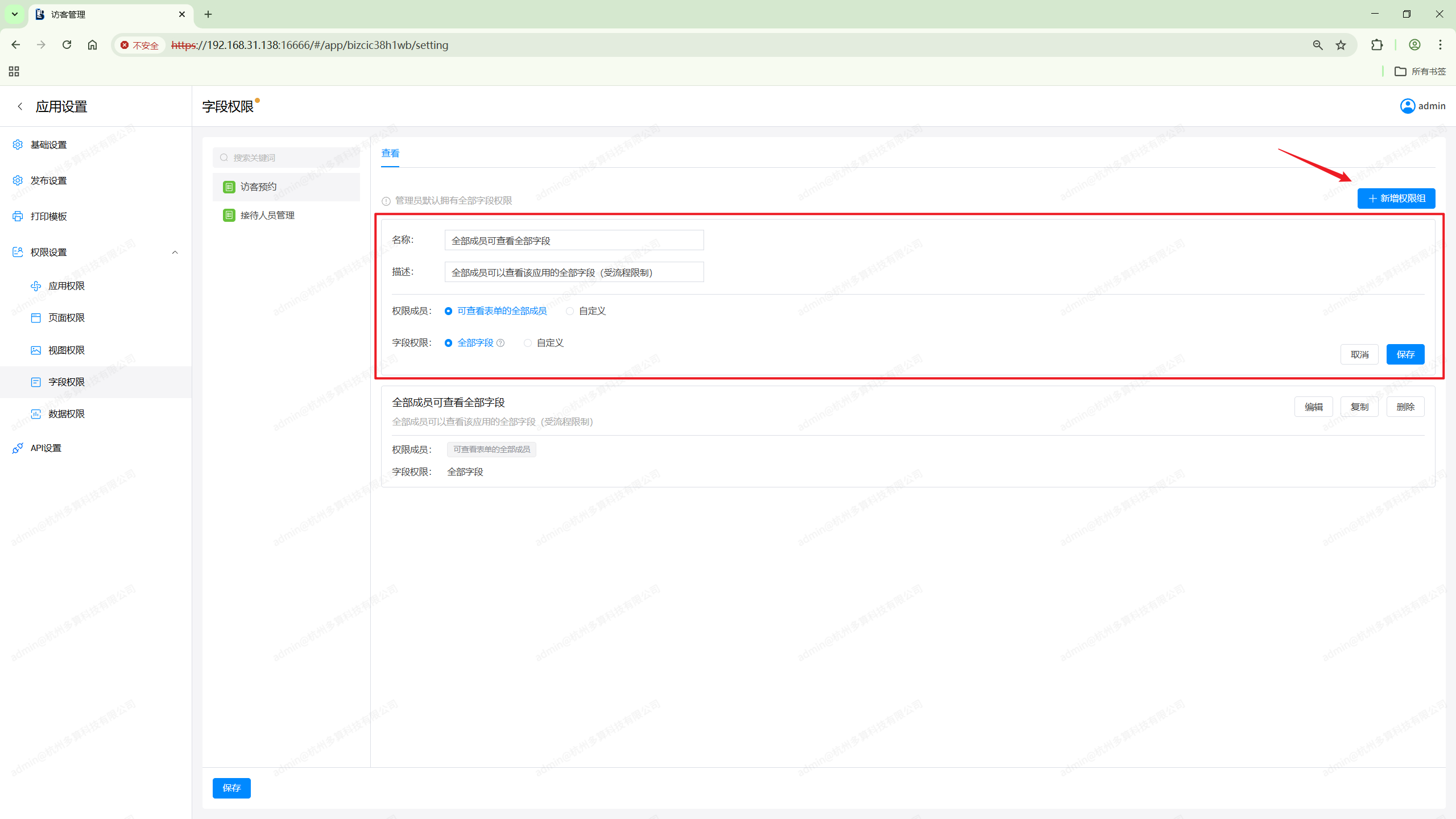This screenshot has width=1456, height=819.
Task: Go to 视图权限 settings
Action: coord(66,350)
